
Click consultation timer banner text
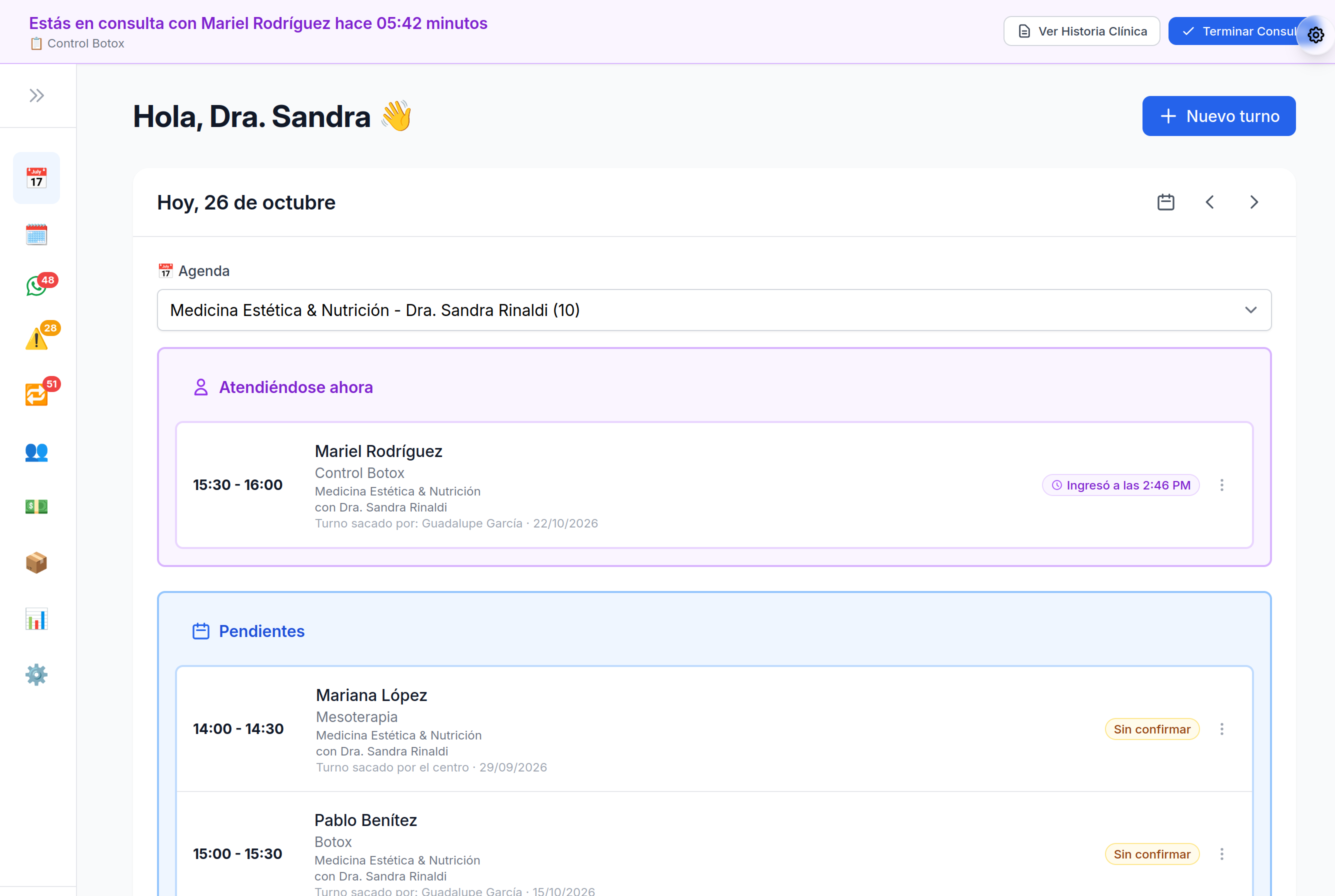click(258, 23)
